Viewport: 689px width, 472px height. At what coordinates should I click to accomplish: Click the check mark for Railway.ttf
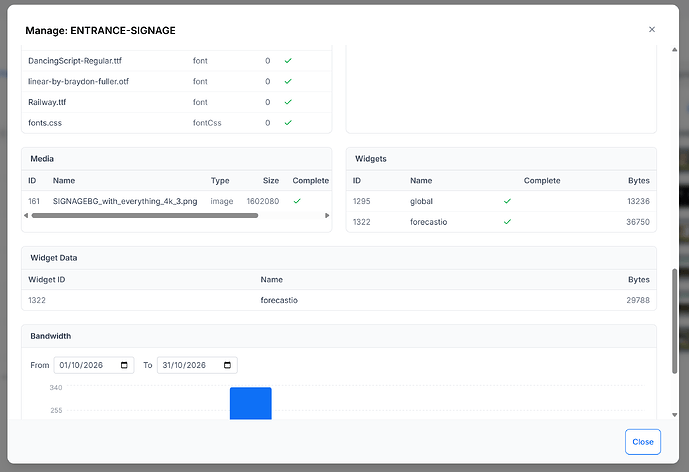(288, 102)
